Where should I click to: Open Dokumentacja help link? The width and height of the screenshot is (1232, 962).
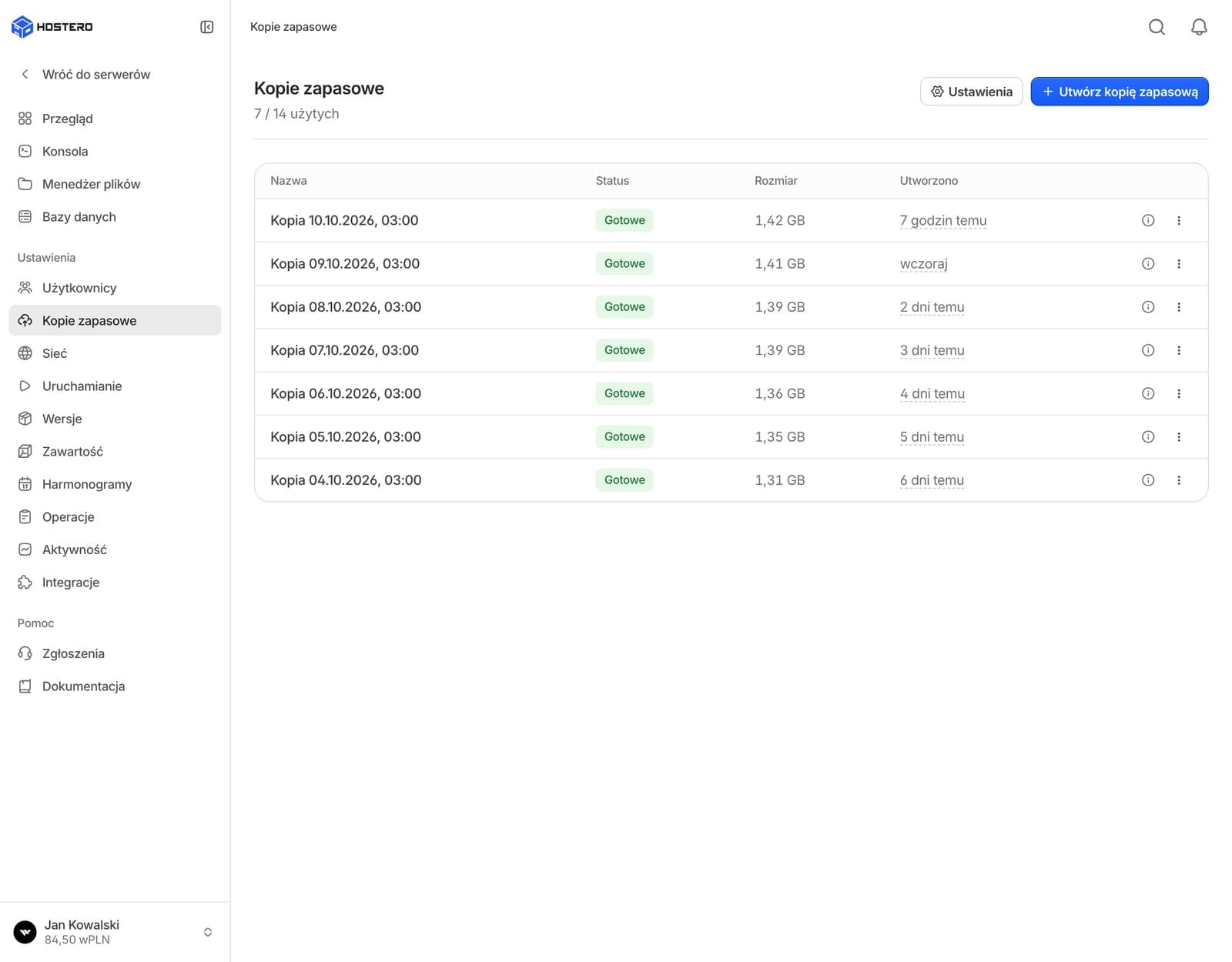[115, 686]
